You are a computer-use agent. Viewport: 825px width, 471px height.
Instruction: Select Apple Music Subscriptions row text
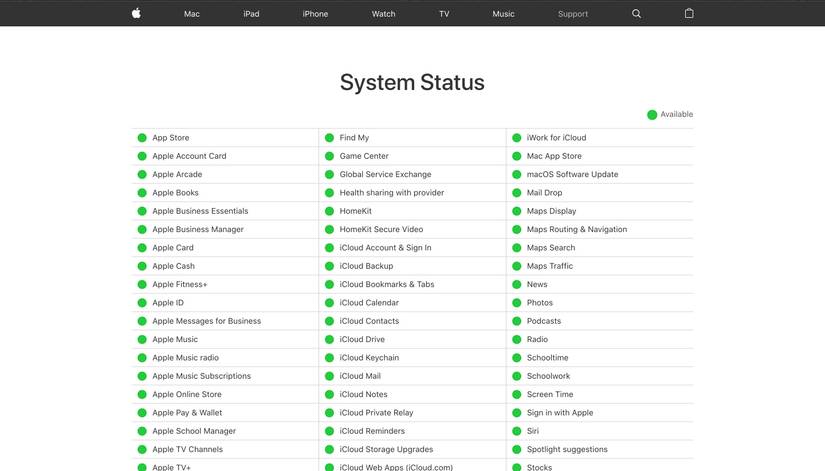202,376
